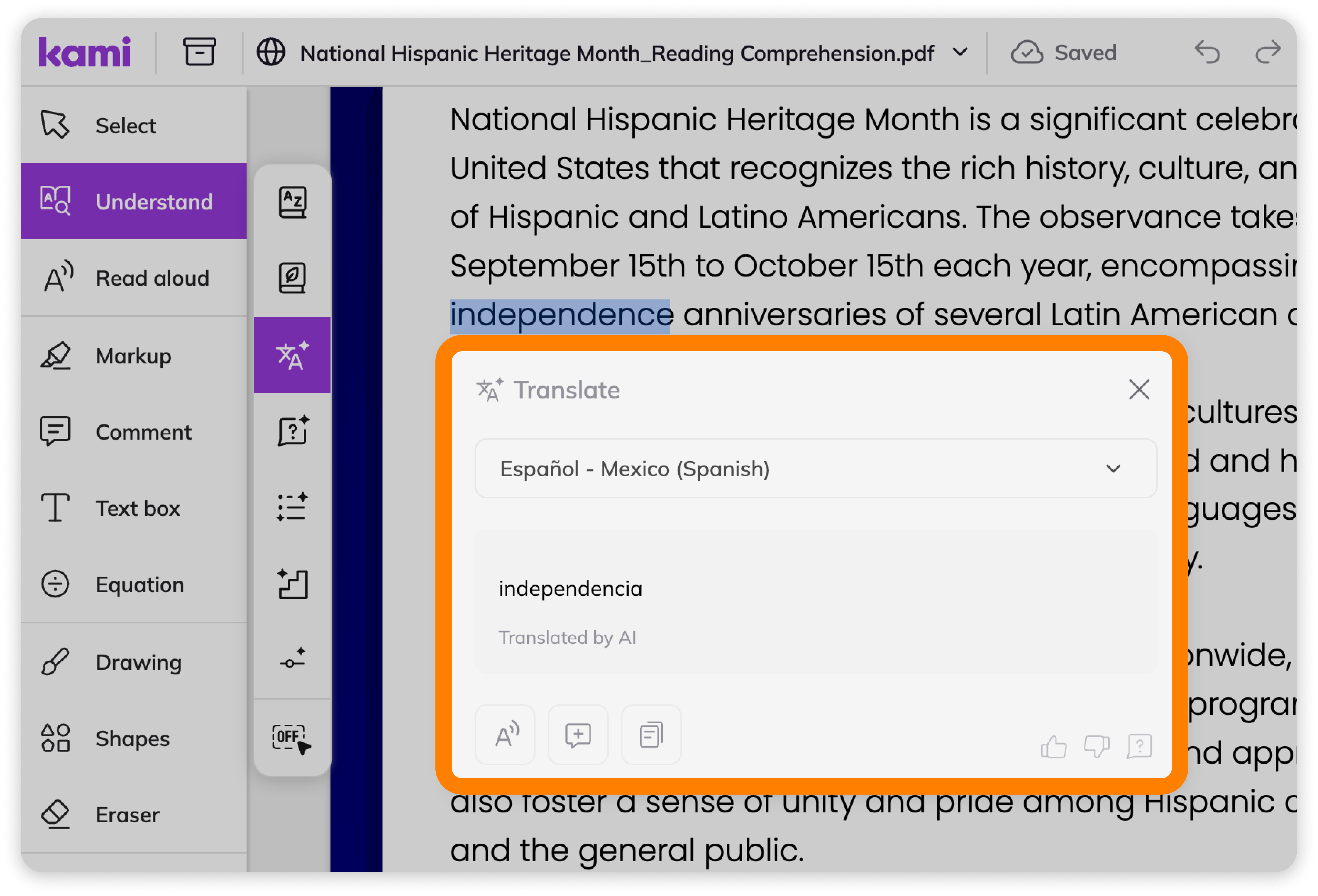The width and height of the screenshot is (1318, 896).
Task: Give thumbs up to the translation
Action: click(1054, 746)
